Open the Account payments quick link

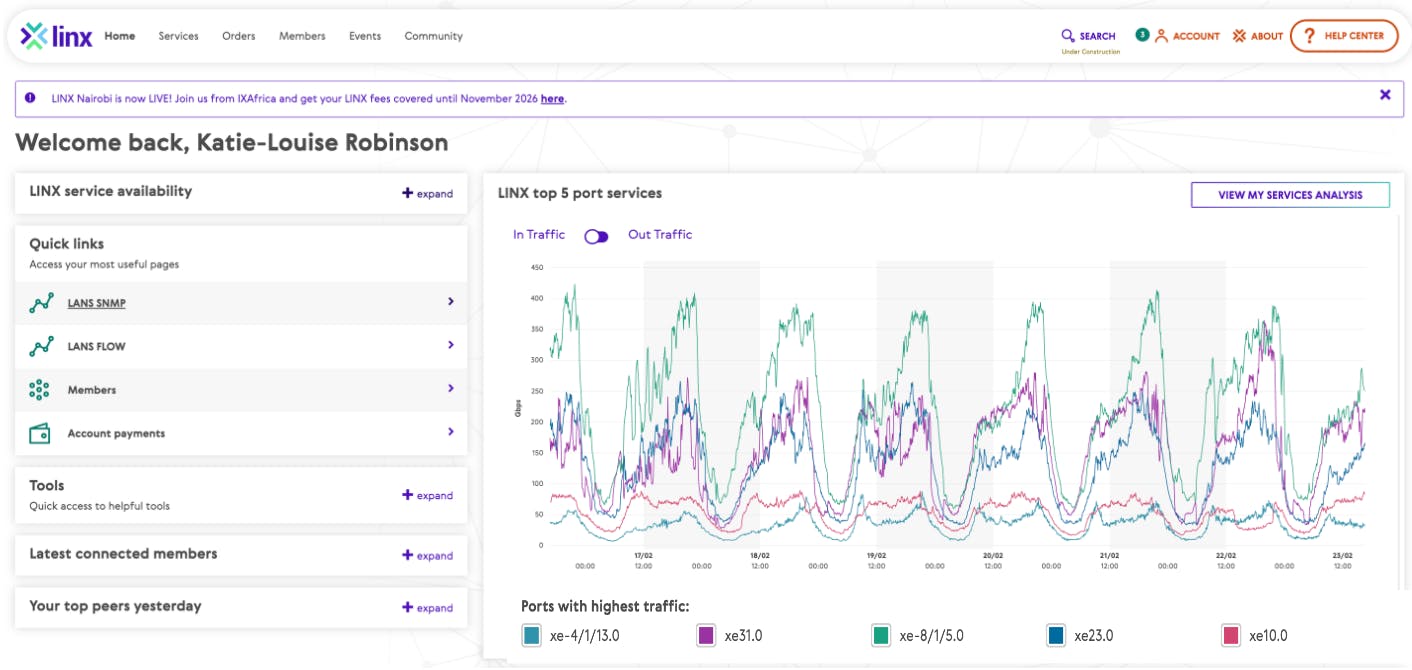pos(116,434)
